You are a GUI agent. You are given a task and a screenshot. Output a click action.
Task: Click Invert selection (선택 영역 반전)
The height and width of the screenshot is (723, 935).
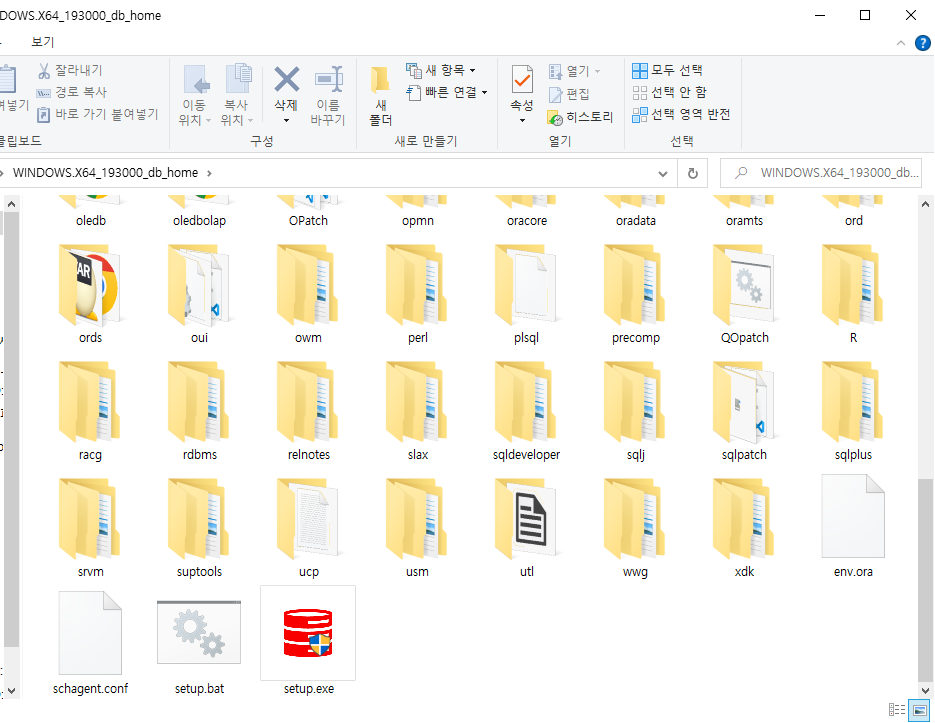click(681, 115)
